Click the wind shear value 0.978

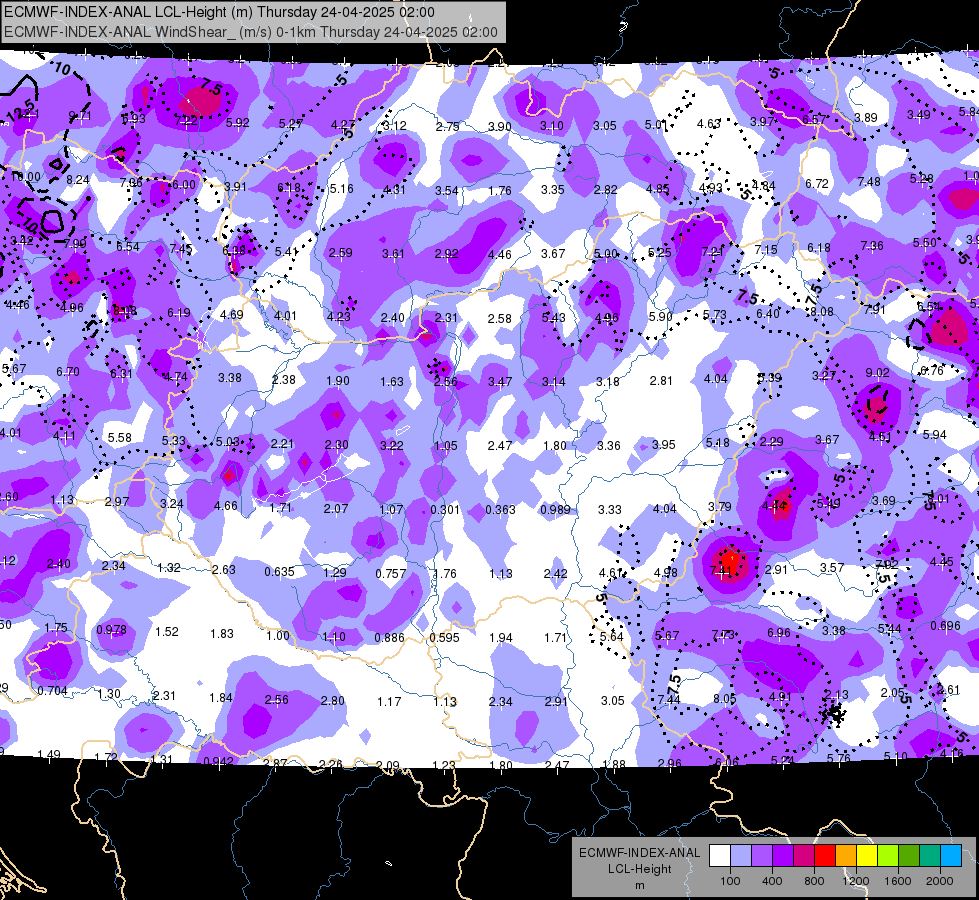point(112,630)
